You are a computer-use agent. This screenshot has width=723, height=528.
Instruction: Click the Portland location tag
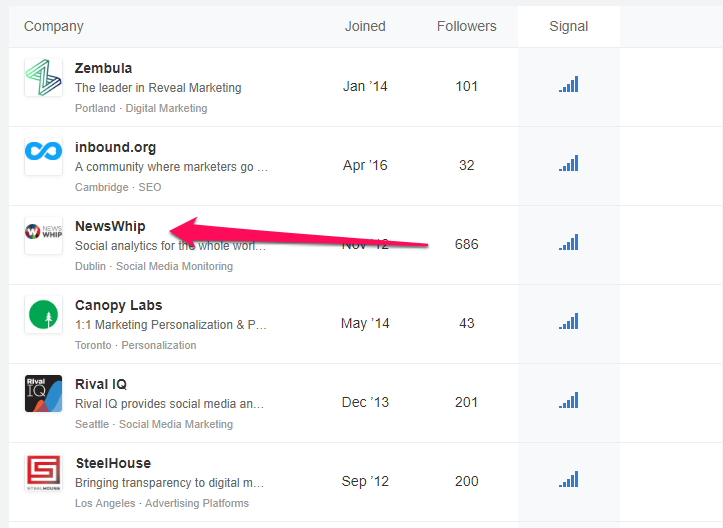pyautogui.click(x=95, y=108)
